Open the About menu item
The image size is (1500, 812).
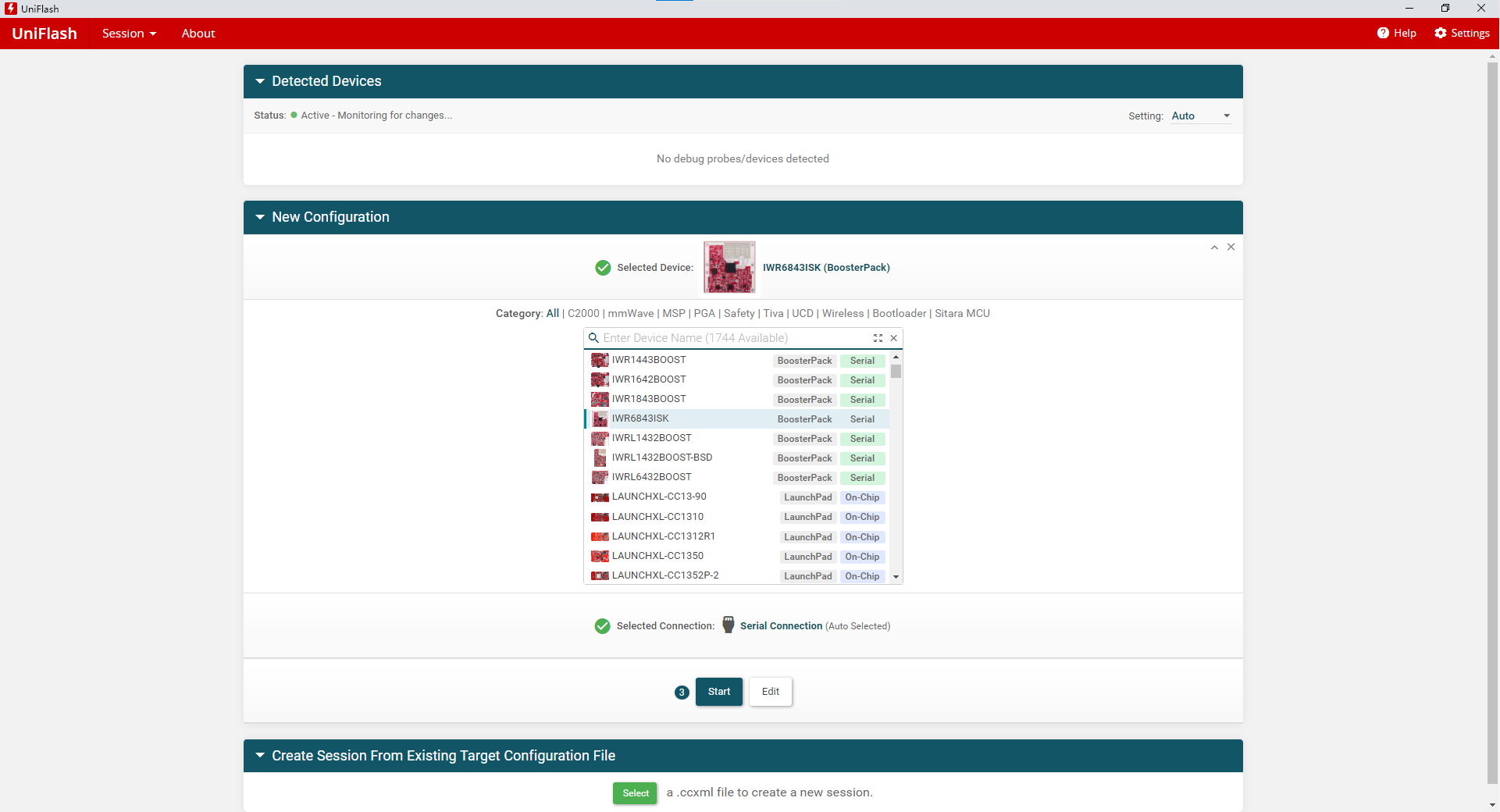point(198,34)
